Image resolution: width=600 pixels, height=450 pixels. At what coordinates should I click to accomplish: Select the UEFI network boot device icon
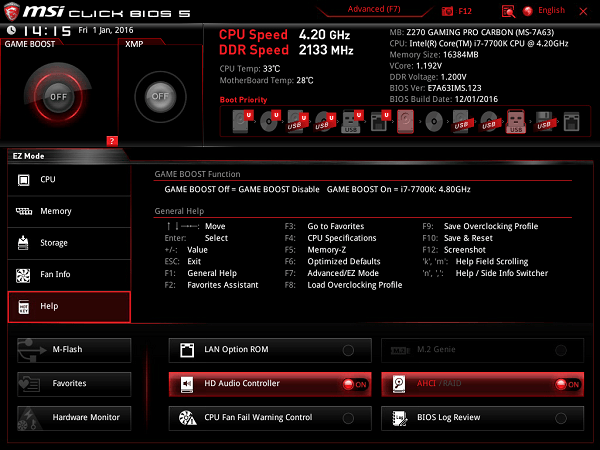coord(380,121)
